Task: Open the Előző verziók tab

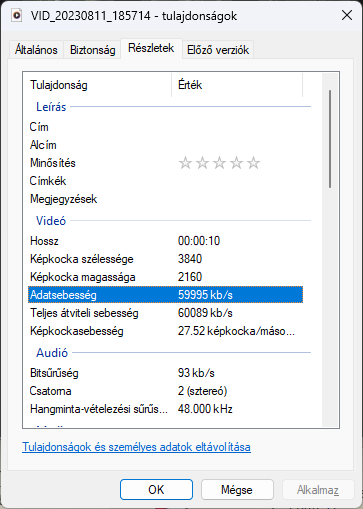Action: (218, 50)
